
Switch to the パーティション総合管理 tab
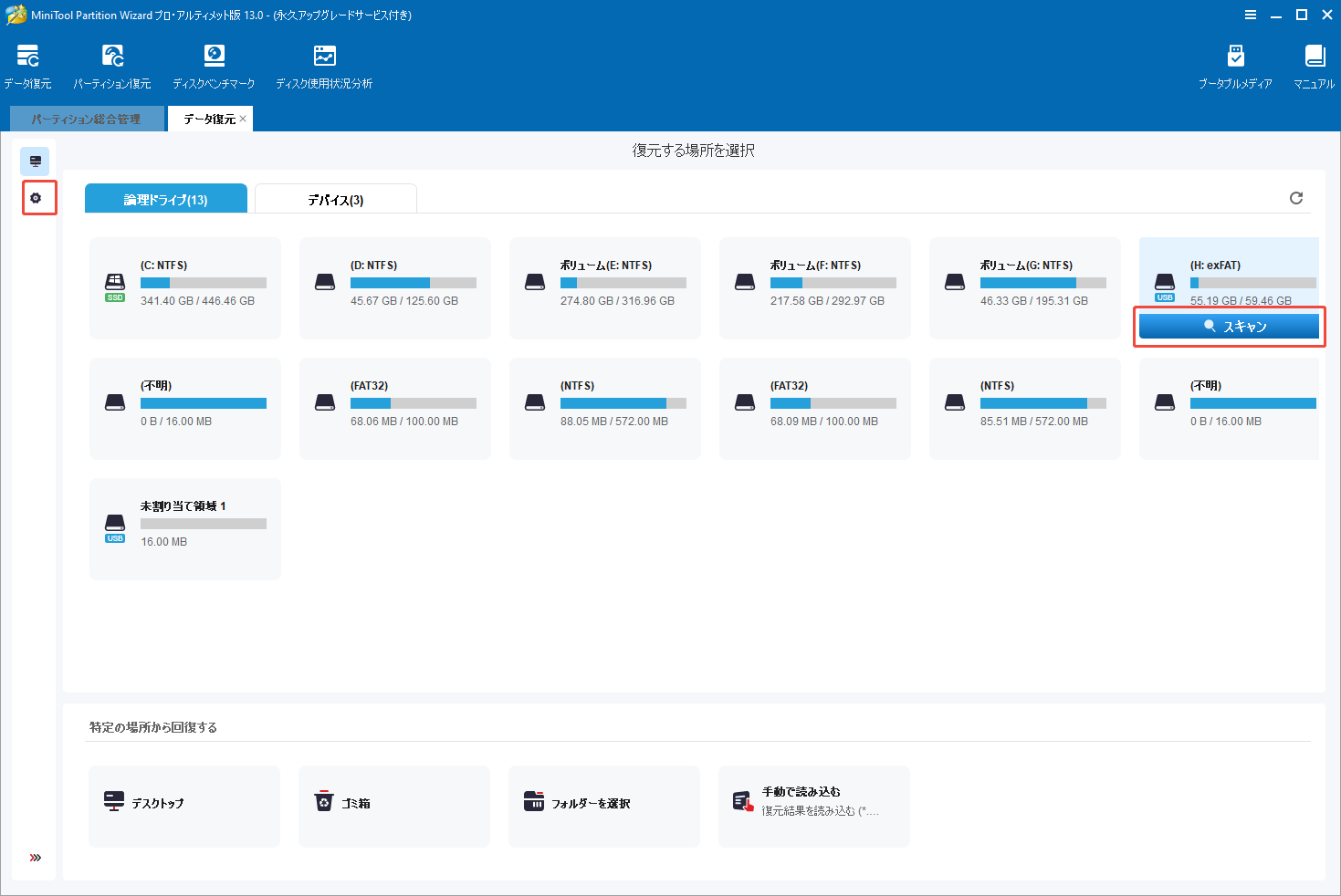[87, 120]
